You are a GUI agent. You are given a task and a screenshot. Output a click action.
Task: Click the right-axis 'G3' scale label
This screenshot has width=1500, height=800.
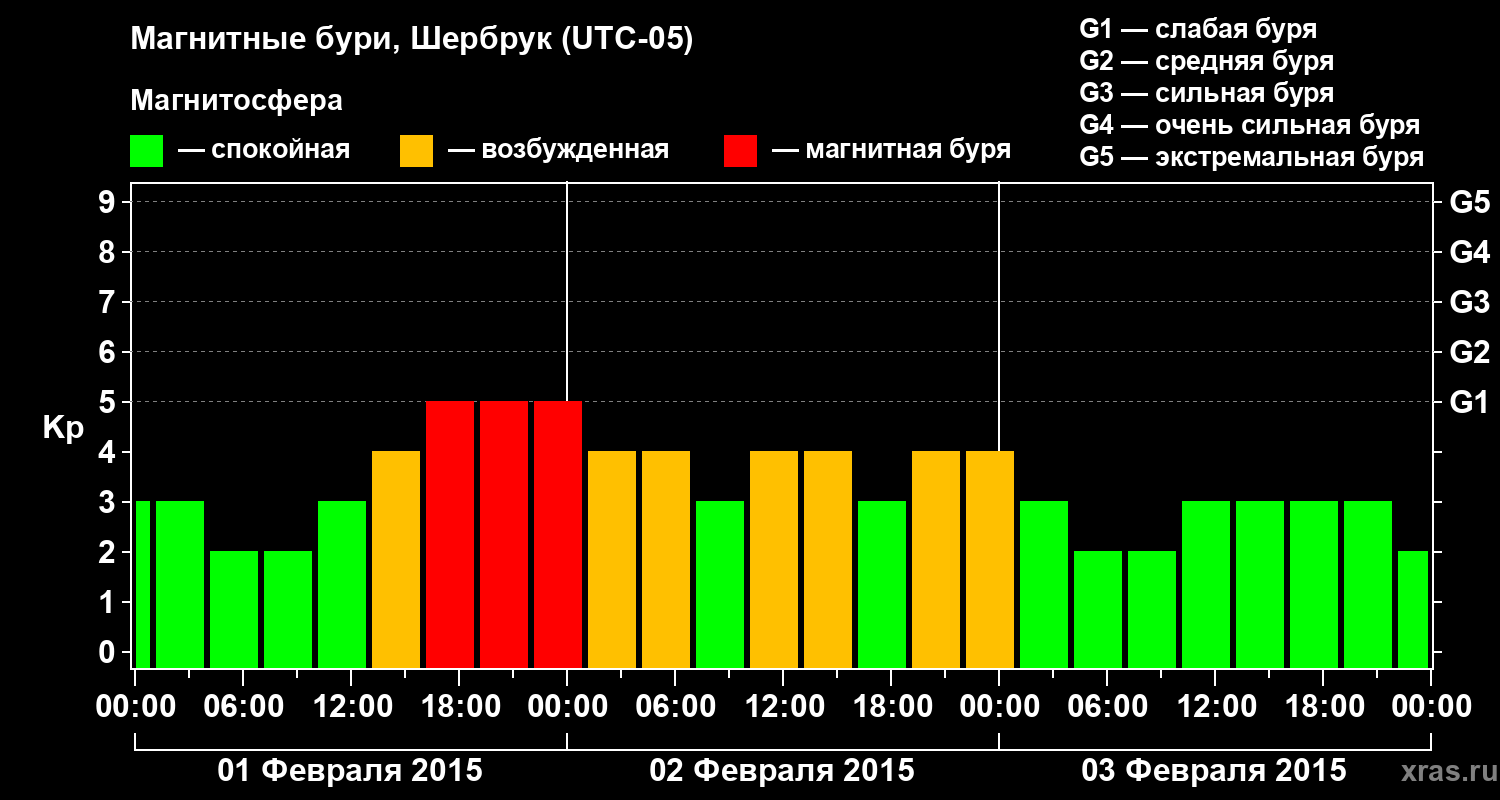(x=1469, y=302)
